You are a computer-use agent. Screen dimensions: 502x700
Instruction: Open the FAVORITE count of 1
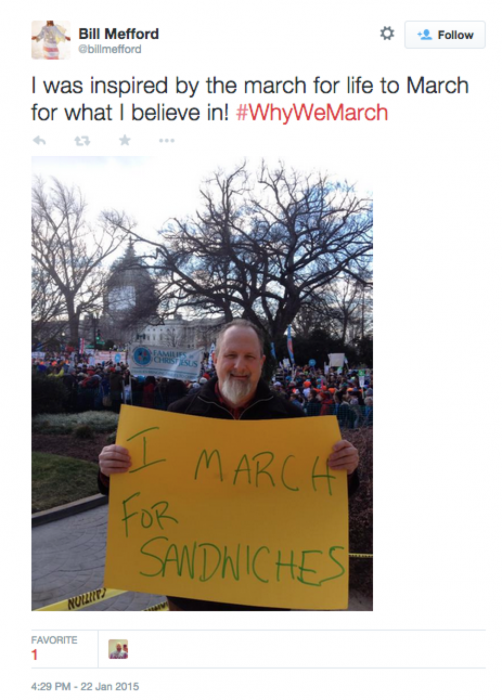pos(34,655)
